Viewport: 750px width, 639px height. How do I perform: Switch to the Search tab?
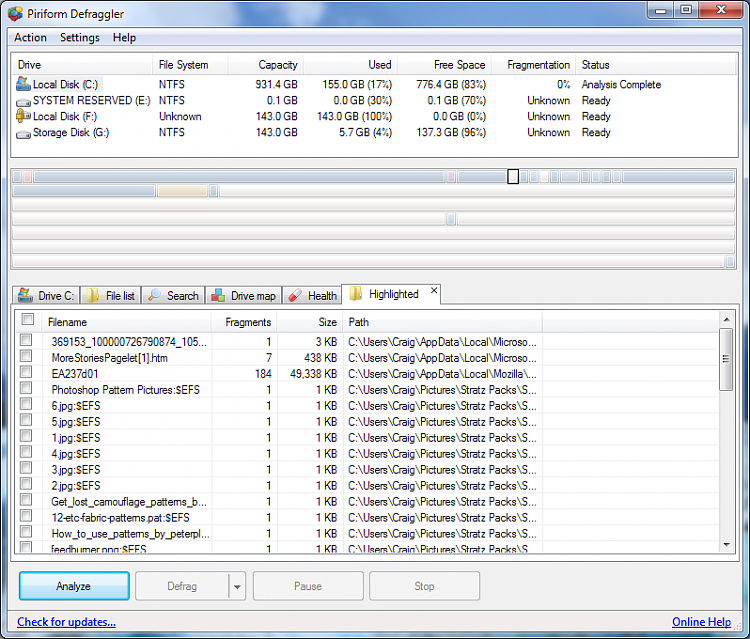tap(173, 296)
